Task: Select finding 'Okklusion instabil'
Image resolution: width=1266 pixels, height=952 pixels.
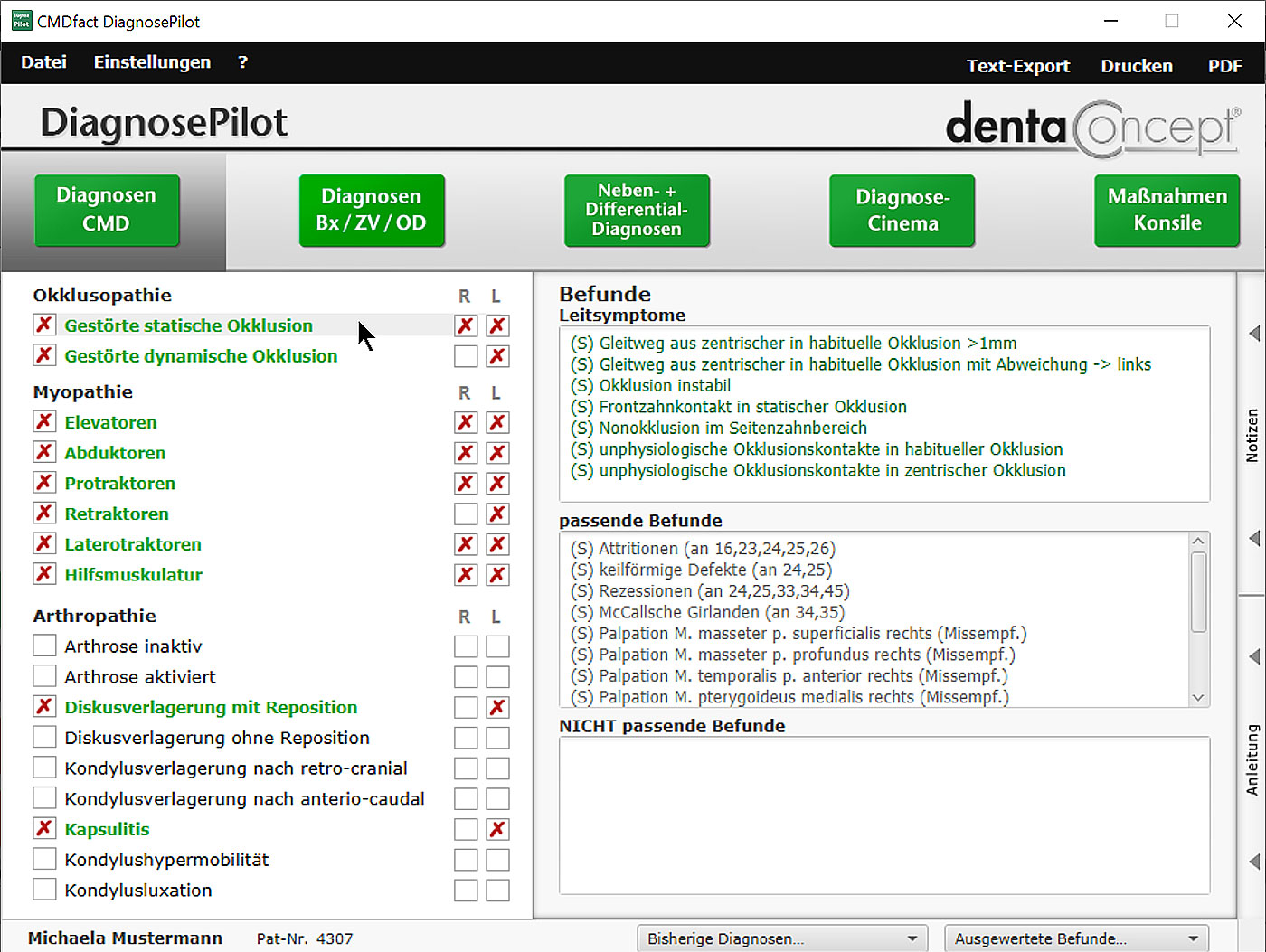Action: tap(650, 386)
